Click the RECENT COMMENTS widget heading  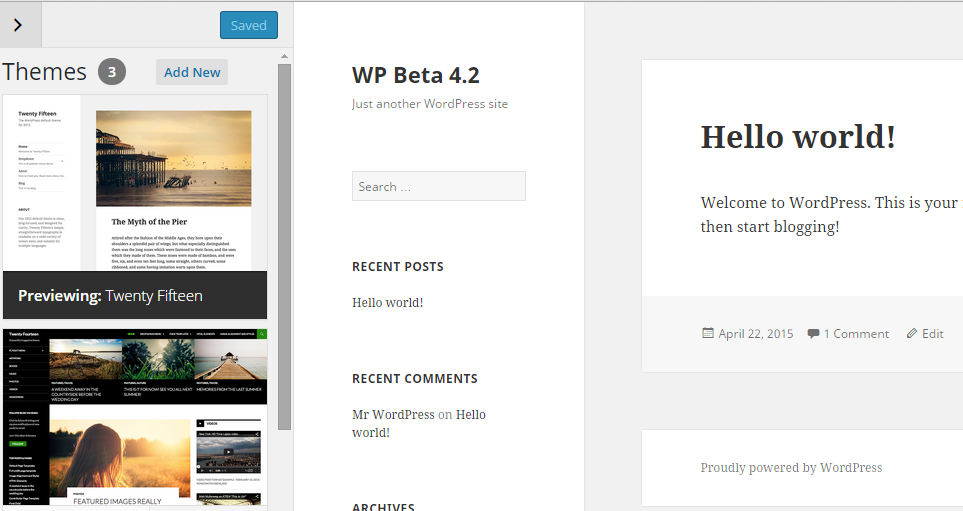pos(415,378)
